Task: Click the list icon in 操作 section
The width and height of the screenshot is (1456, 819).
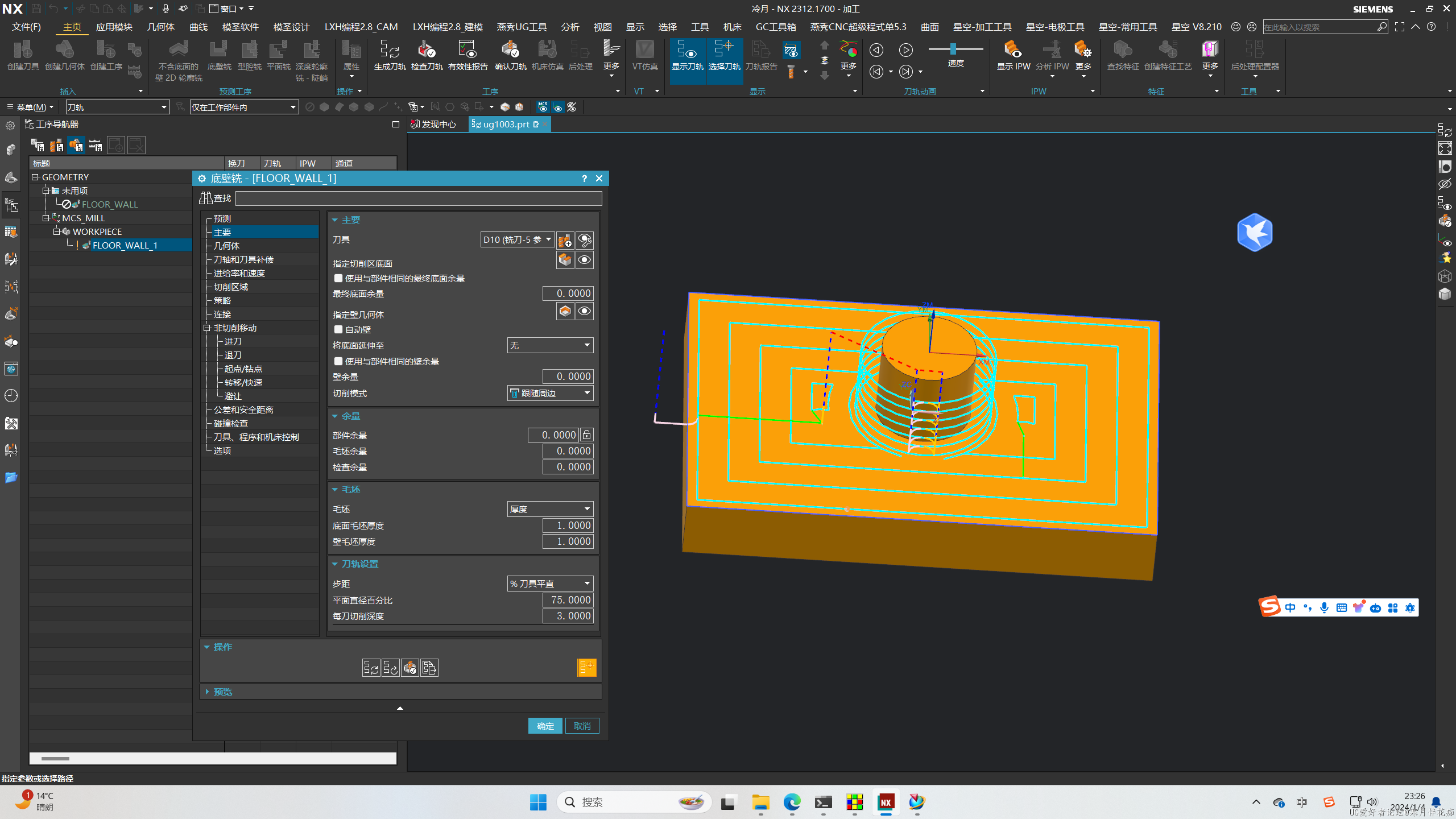Action: coord(429,667)
